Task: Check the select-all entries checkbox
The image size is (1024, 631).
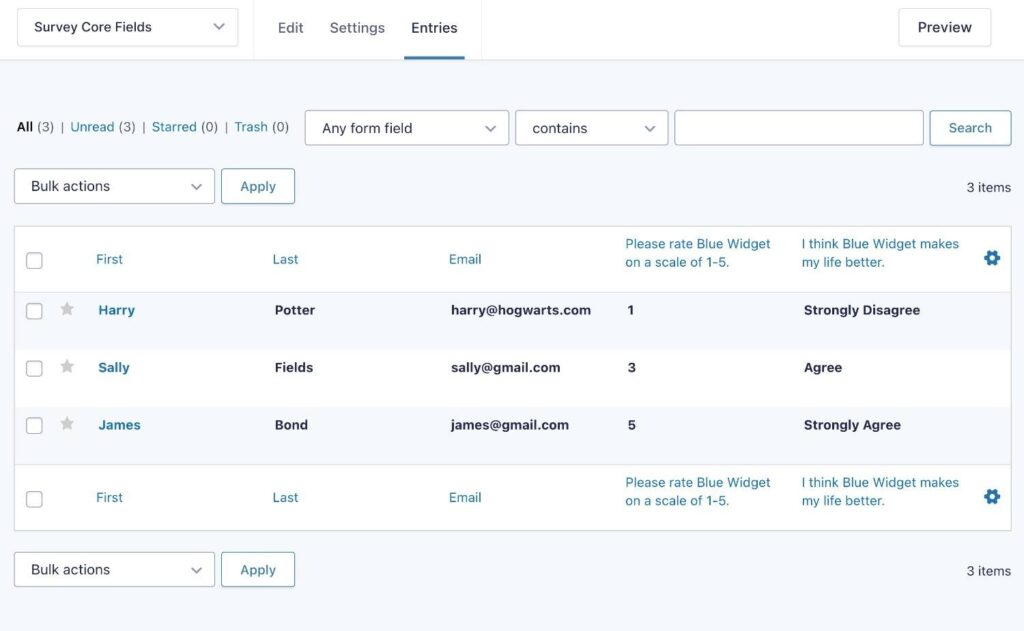Action: [x=34, y=259]
